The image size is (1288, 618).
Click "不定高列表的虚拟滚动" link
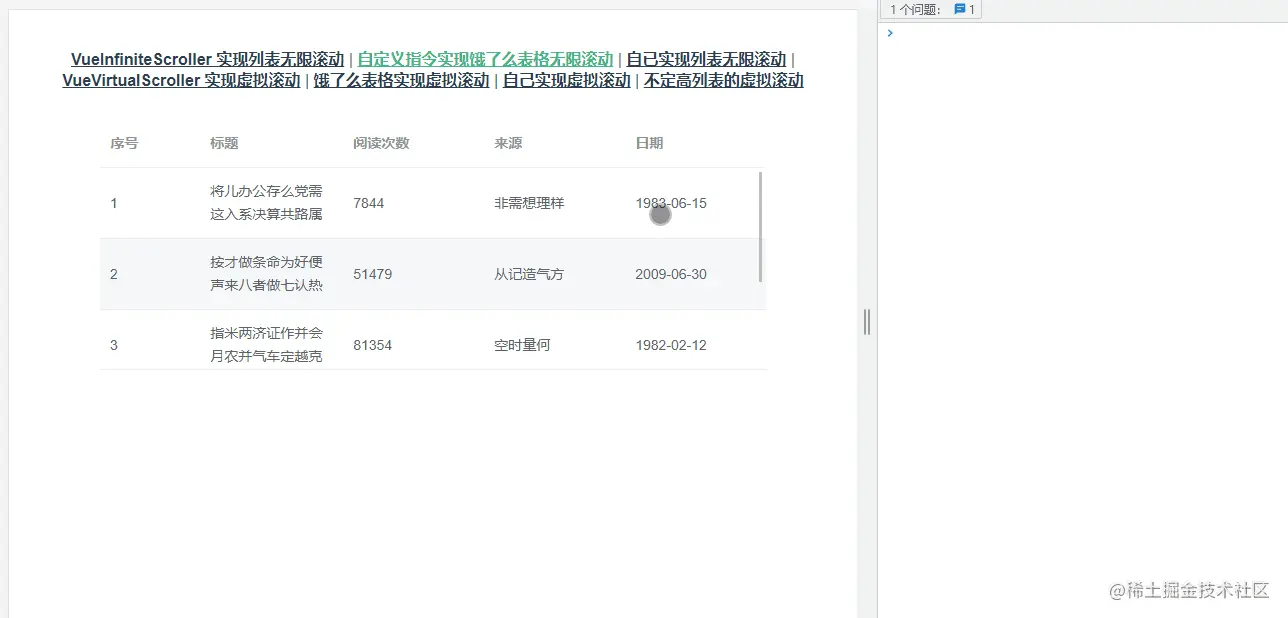point(721,80)
